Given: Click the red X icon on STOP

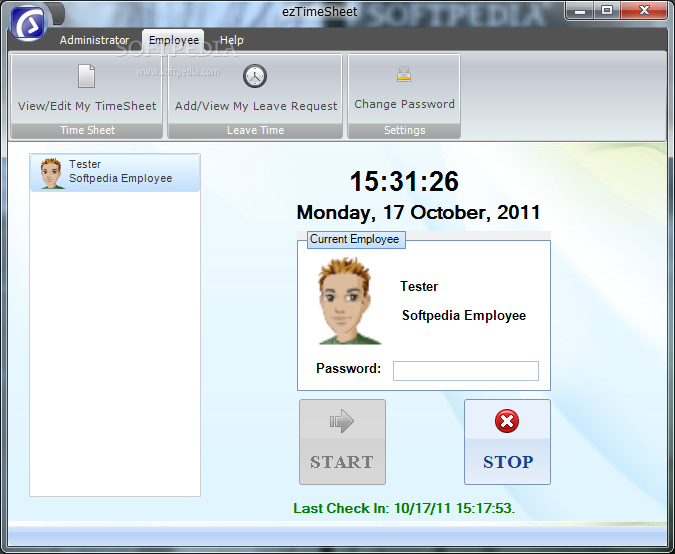Looking at the screenshot, I should (507, 421).
